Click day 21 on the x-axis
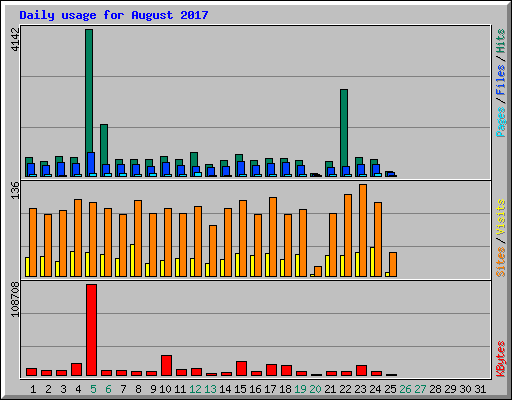Image resolution: width=512 pixels, height=400 pixels. tap(330, 389)
